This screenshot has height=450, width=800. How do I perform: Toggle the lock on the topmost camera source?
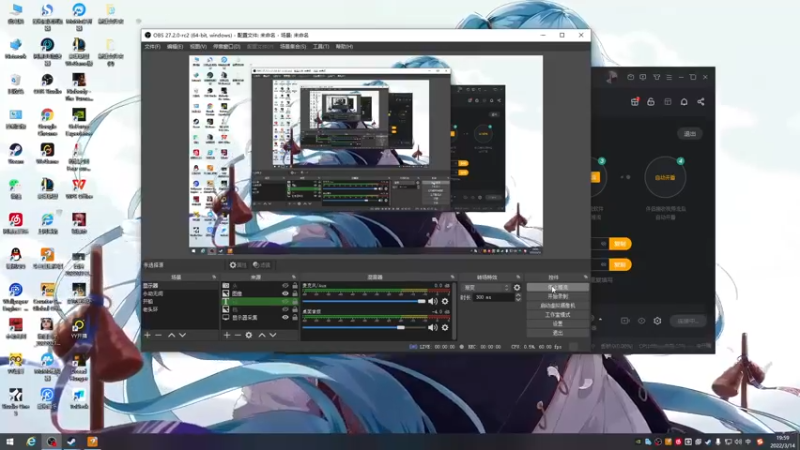(294, 286)
